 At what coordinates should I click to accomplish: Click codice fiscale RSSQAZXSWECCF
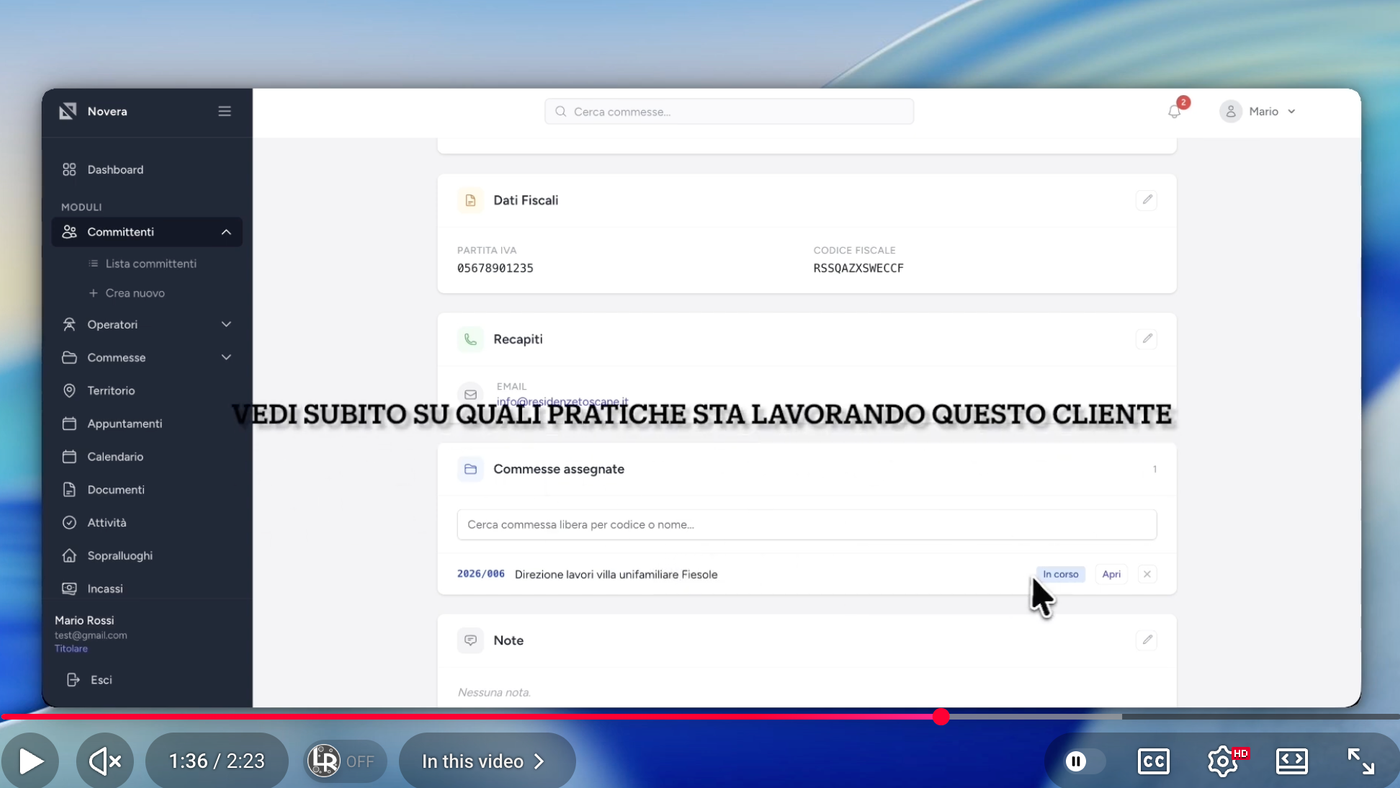click(859, 268)
